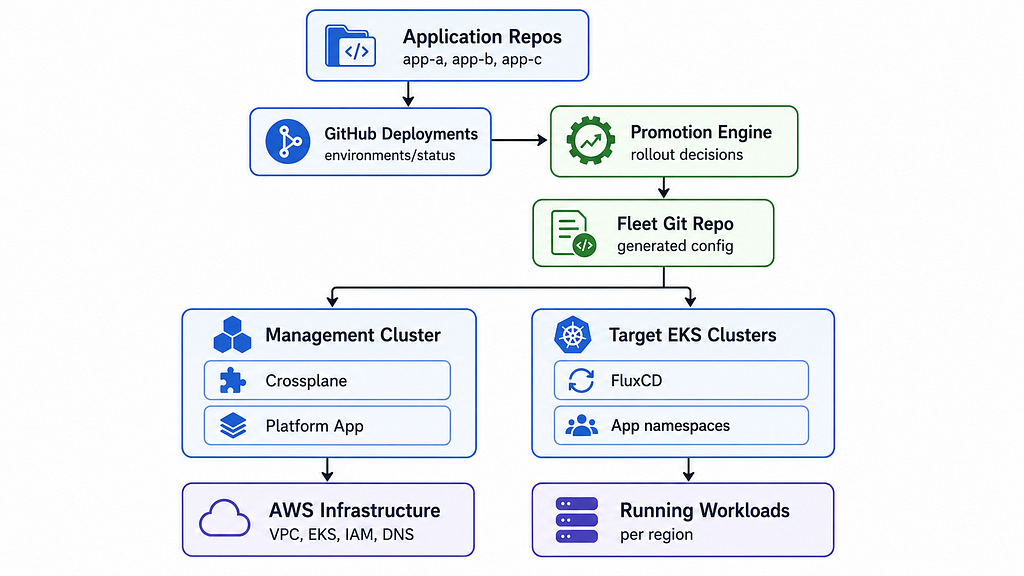
Task: Click the AWS Infrastructure cloud icon
Action: (225, 519)
